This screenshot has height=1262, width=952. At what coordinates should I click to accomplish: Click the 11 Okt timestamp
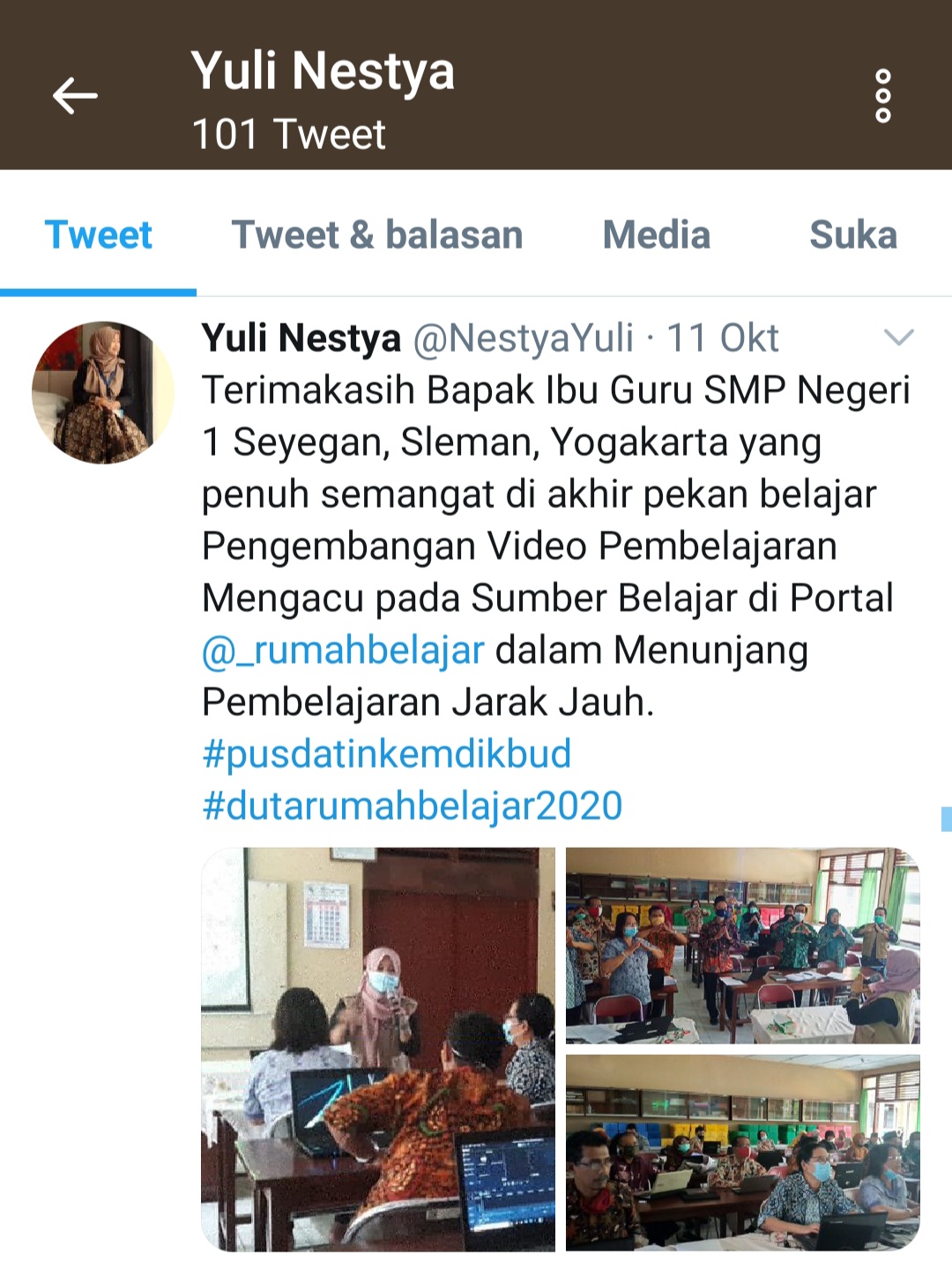click(x=722, y=338)
